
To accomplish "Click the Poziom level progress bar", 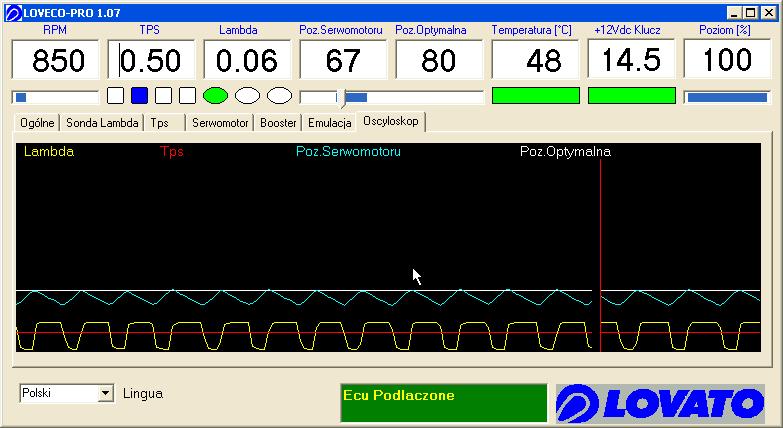I will 727,97.
